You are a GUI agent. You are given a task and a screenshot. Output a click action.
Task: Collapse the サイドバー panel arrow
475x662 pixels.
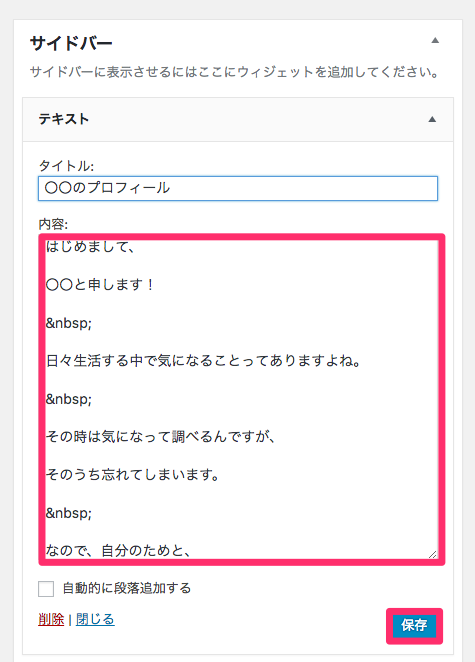[435, 41]
